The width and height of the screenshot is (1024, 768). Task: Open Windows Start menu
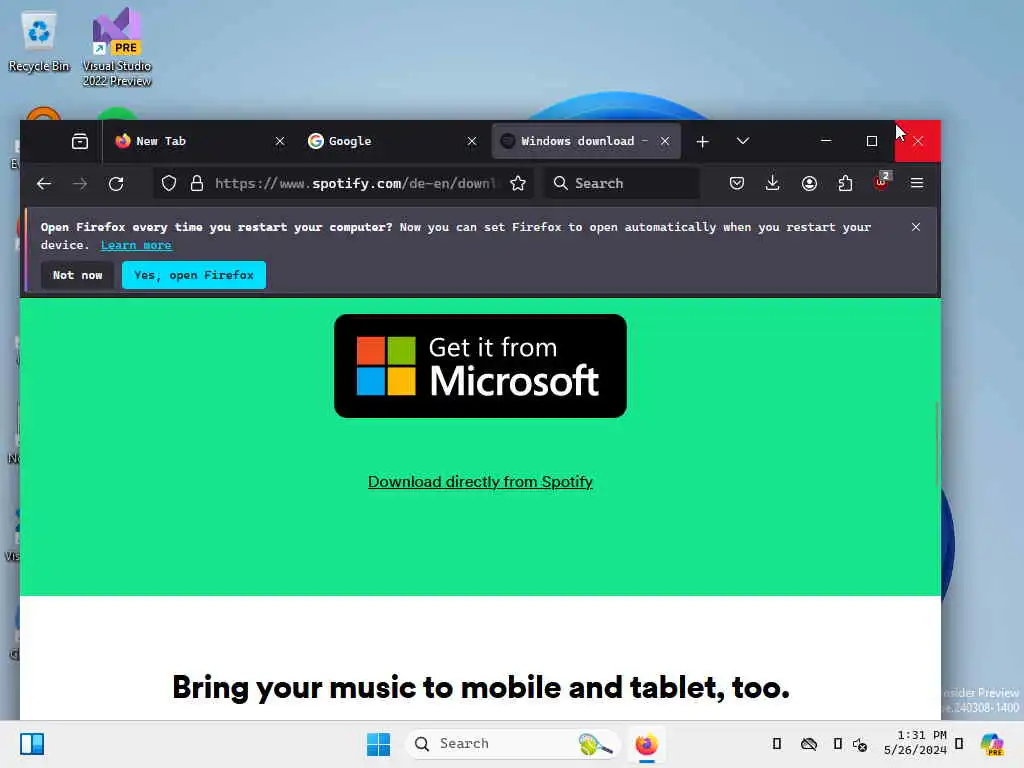pyautogui.click(x=378, y=744)
